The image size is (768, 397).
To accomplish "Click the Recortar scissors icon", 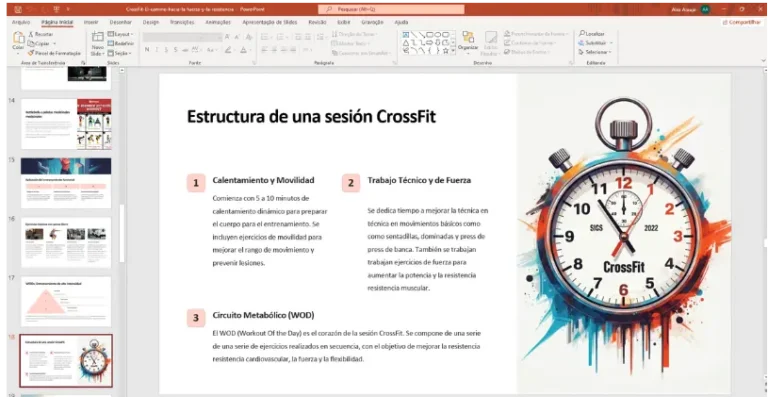I will (31, 34).
